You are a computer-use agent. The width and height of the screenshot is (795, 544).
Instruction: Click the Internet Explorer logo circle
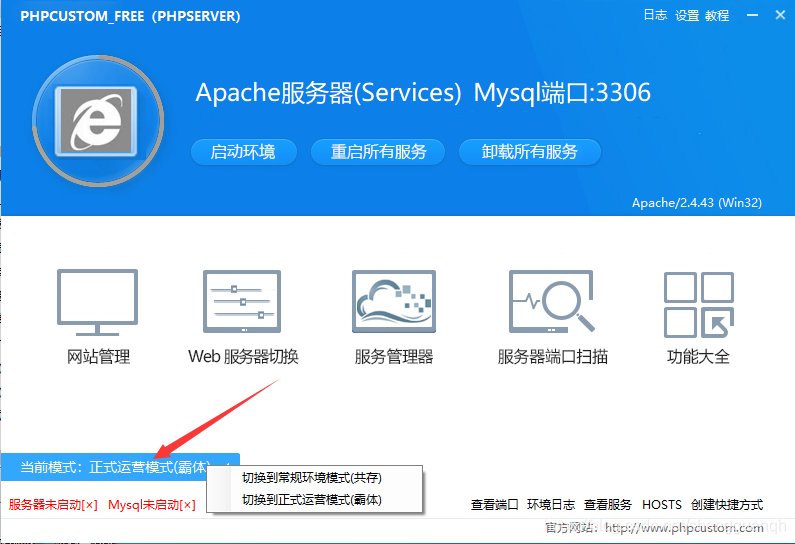98,121
